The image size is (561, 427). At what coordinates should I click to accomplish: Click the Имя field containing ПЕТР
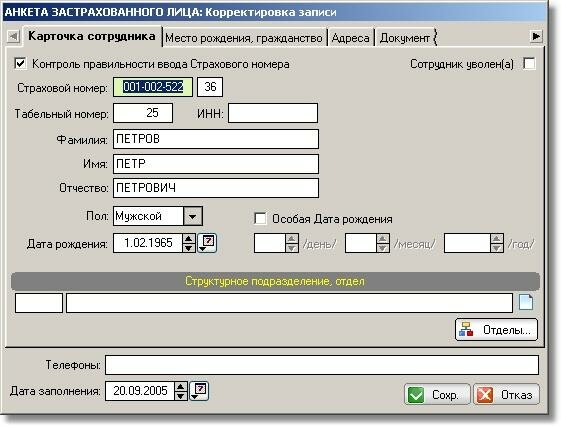point(216,164)
